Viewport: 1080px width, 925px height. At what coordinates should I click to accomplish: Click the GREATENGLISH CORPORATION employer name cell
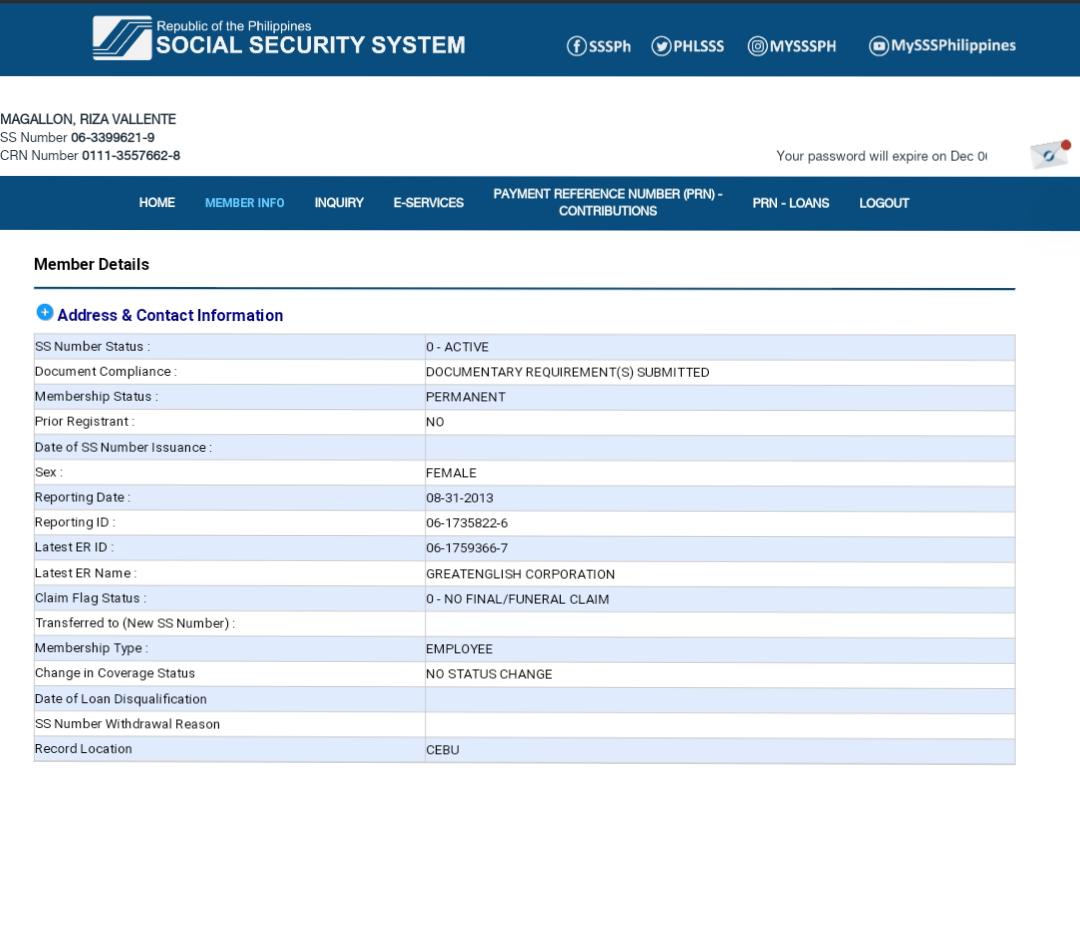pyautogui.click(x=520, y=574)
